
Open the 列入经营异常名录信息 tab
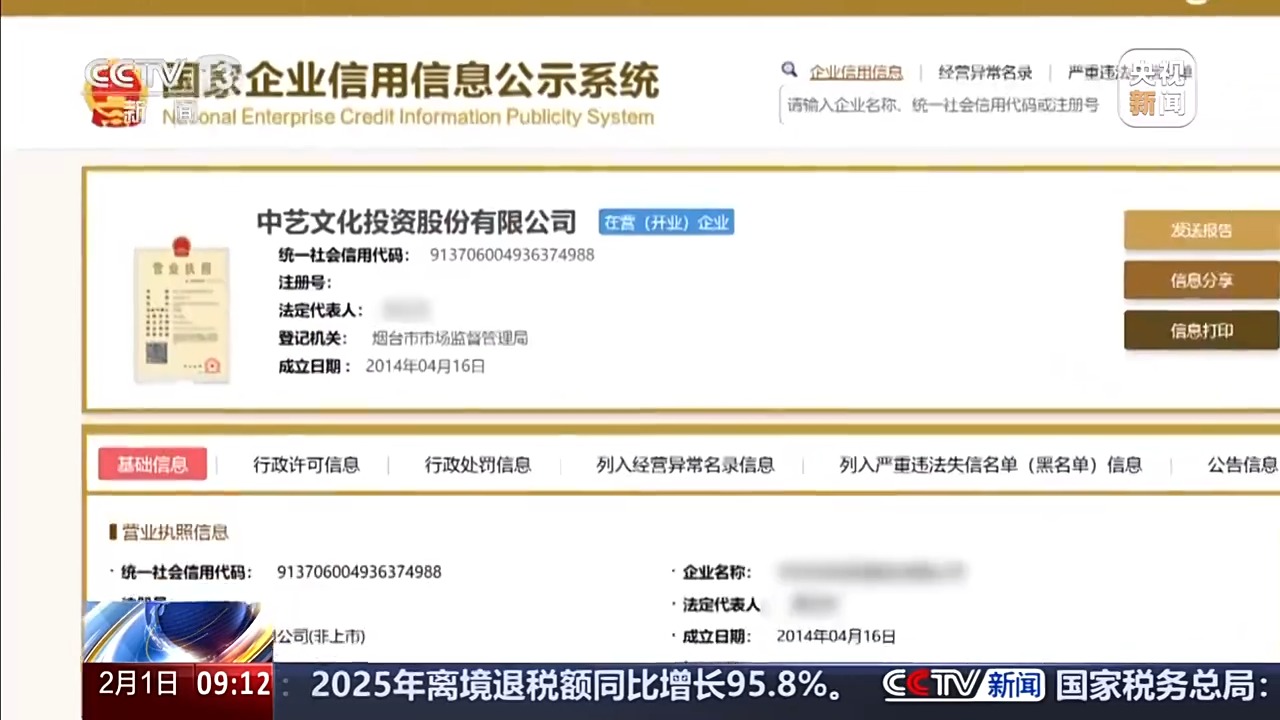click(685, 465)
